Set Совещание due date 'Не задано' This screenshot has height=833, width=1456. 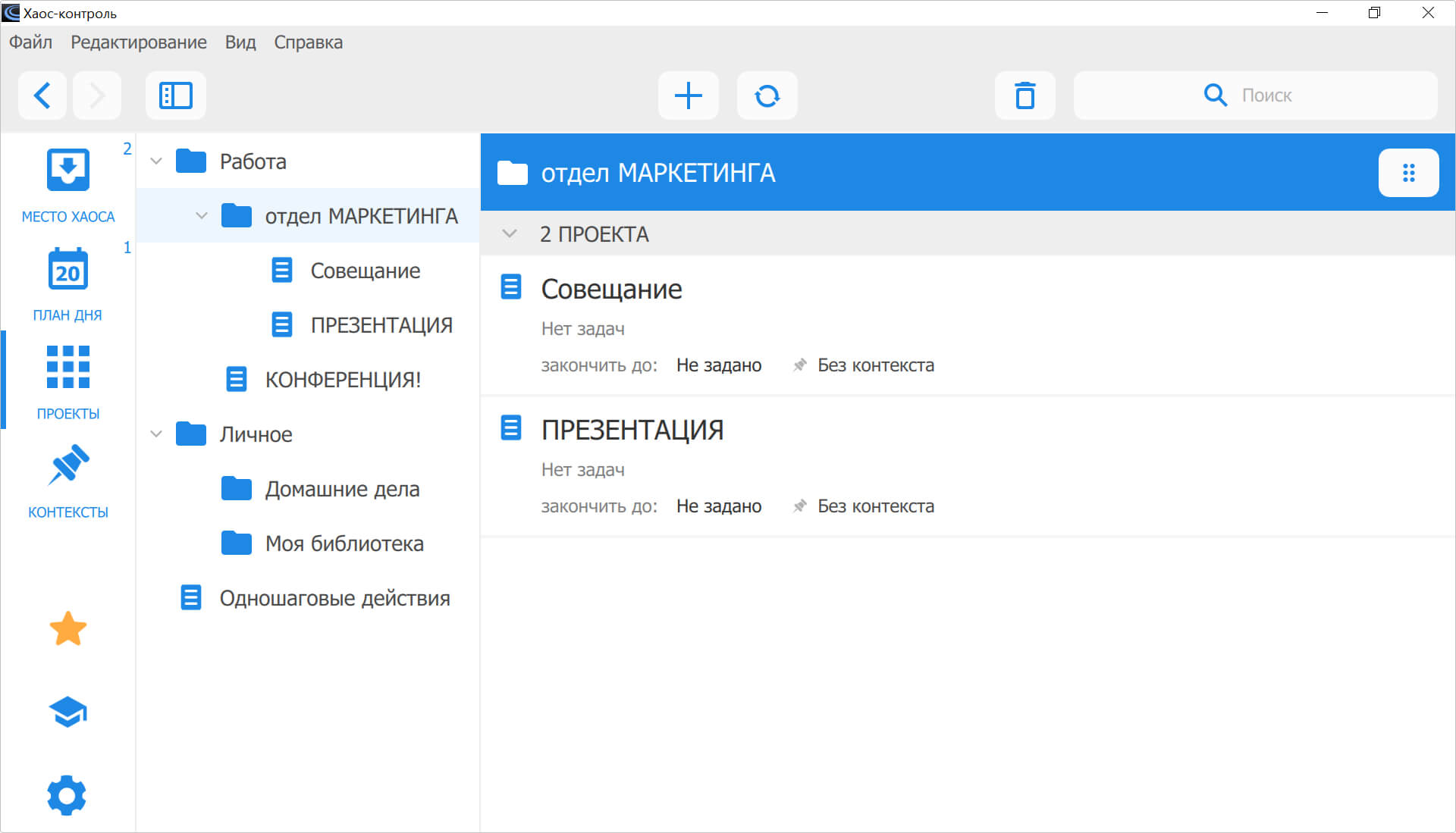tap(719, 365)
